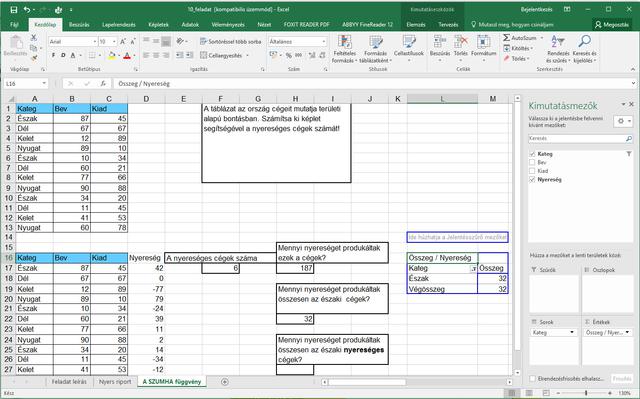Toggle Sortöréssel több sorba wrap text

(230, 42)
